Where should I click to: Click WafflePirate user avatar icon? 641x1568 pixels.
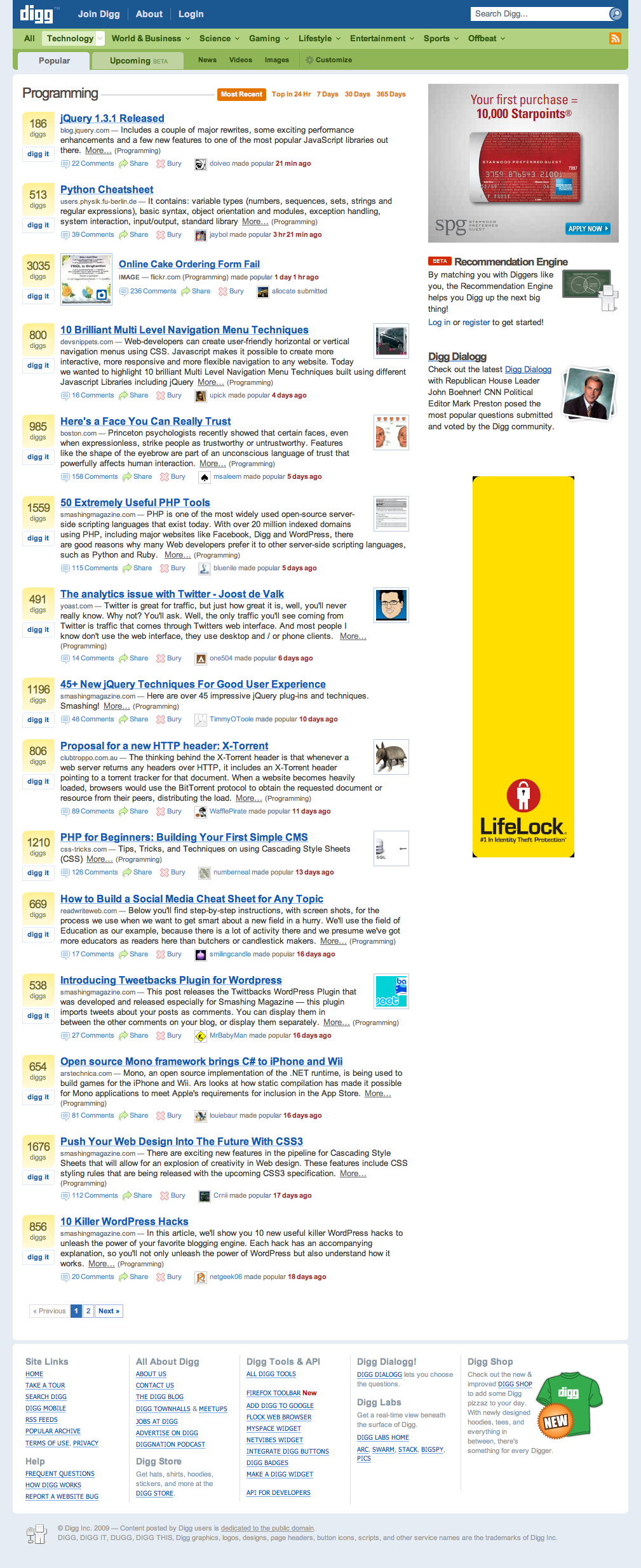tap(200, 812)
